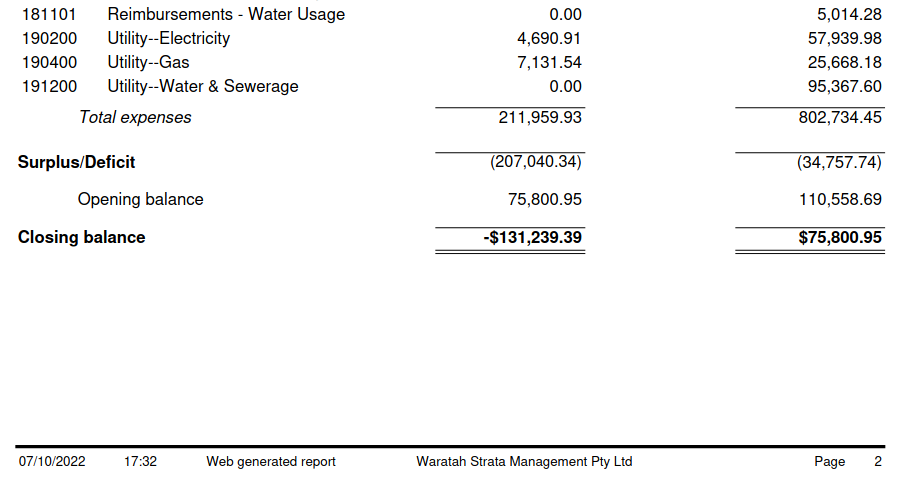Select the footer date 07/10/2022
Screen dimensions: 902x484
tap(52, 462)
